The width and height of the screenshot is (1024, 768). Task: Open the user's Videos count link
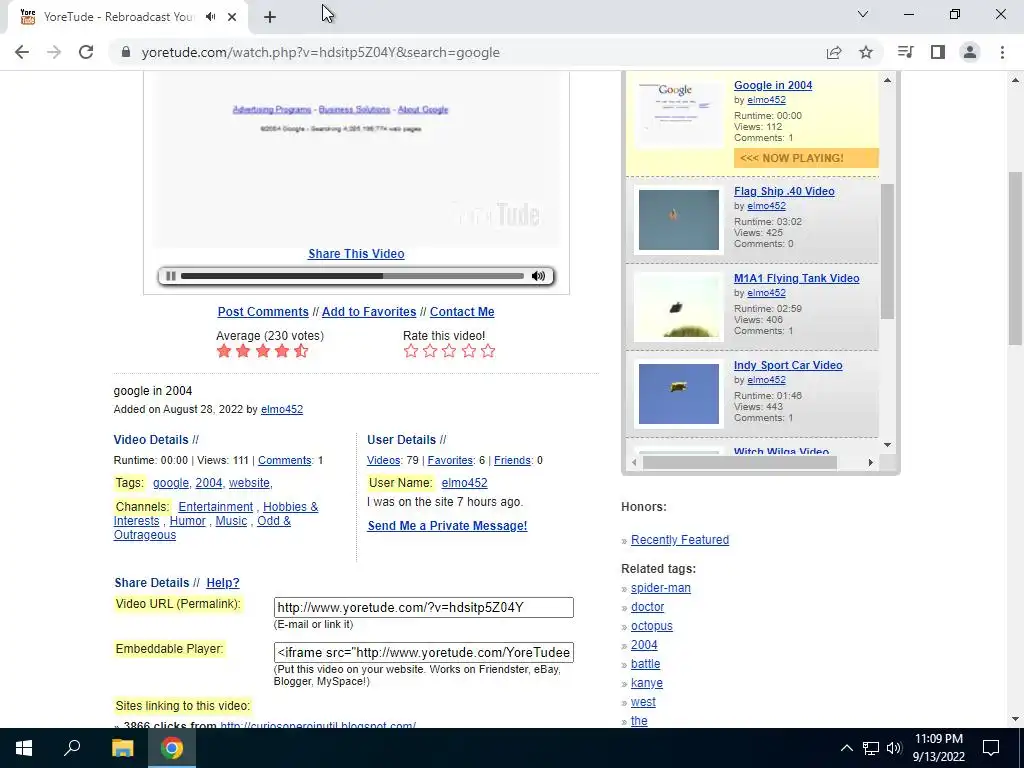[x=383, y=460]
